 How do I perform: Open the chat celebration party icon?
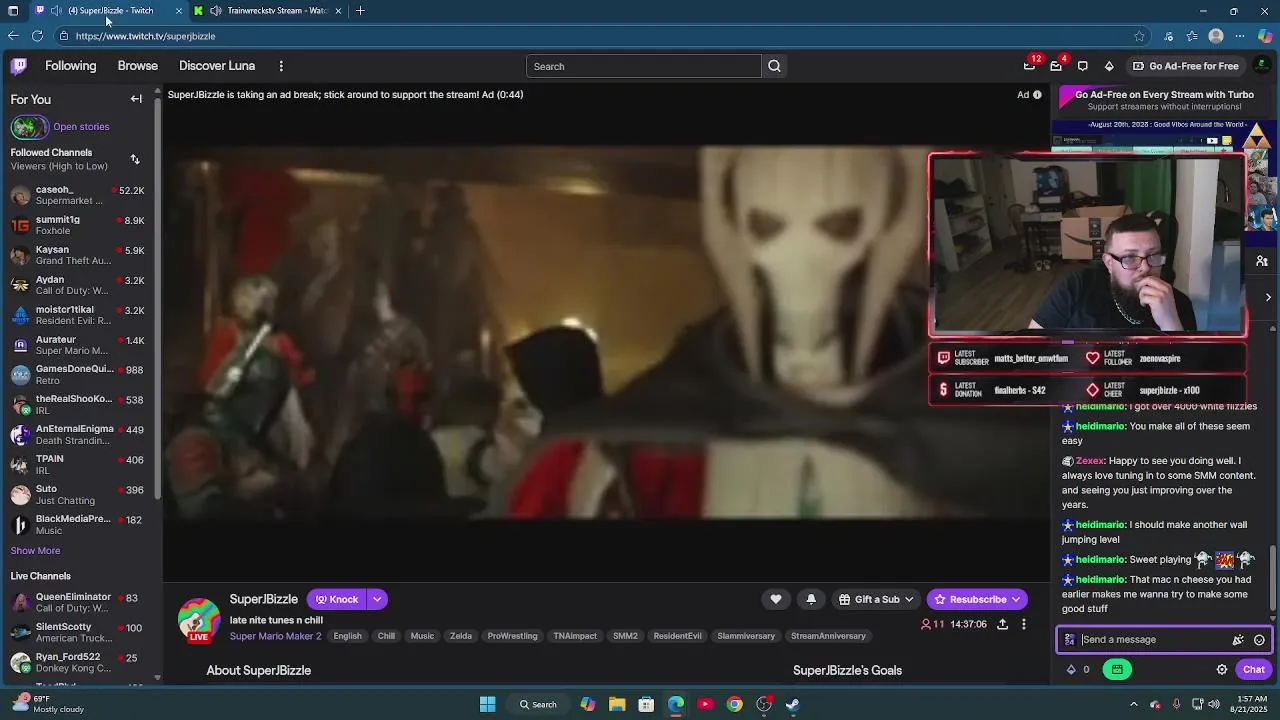coord(1238,640)
